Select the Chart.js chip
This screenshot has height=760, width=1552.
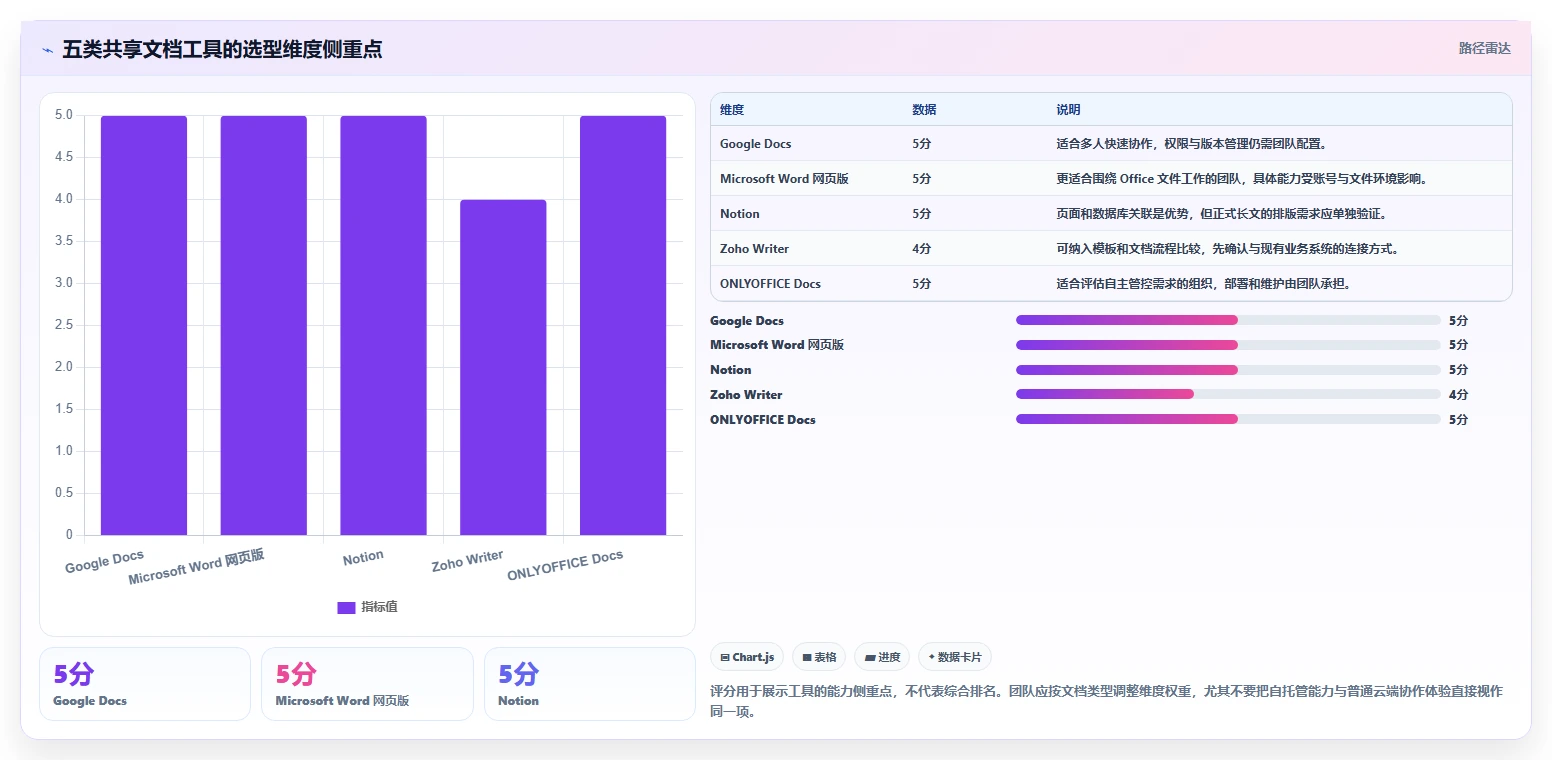[747, 657]
